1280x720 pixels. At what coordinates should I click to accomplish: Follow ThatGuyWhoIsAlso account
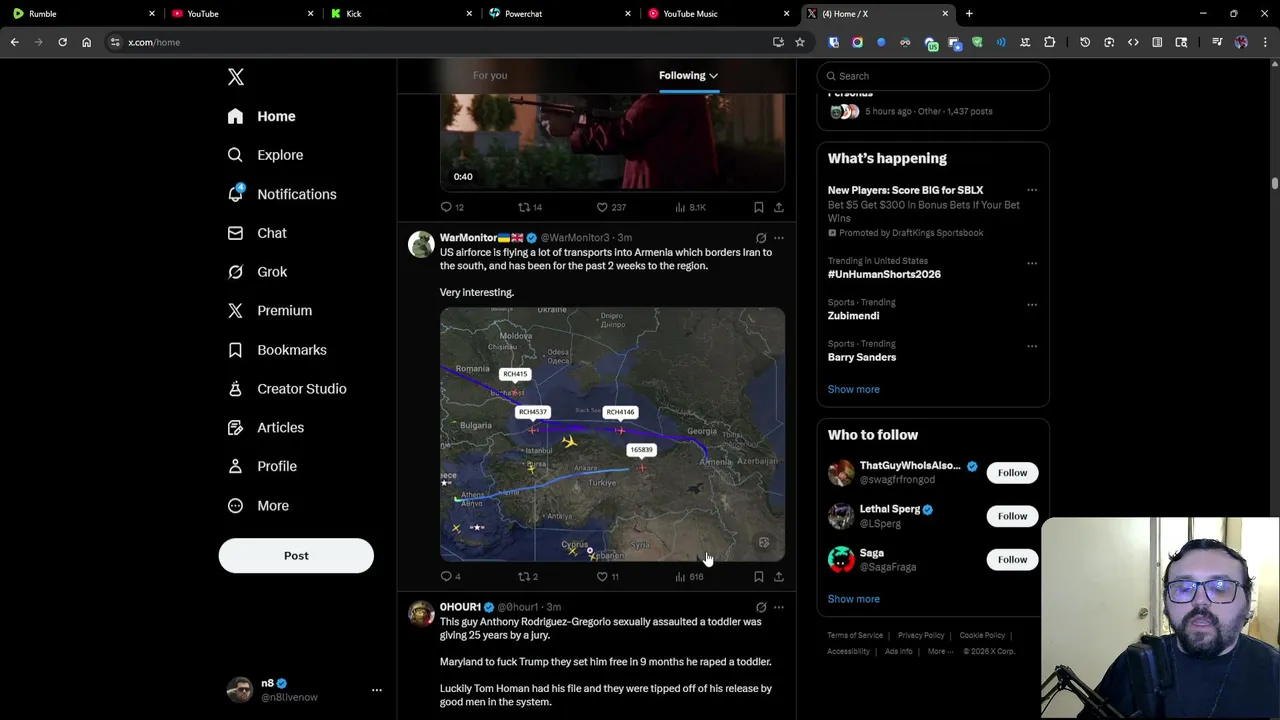1012,473
